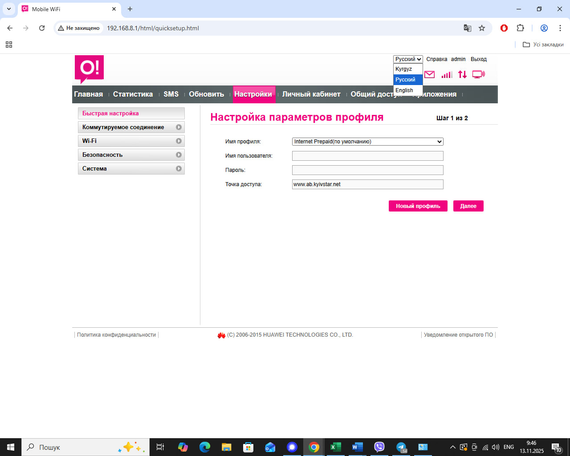
Task: Click the ENG input language indicator
Action: [x=509, y=447]
